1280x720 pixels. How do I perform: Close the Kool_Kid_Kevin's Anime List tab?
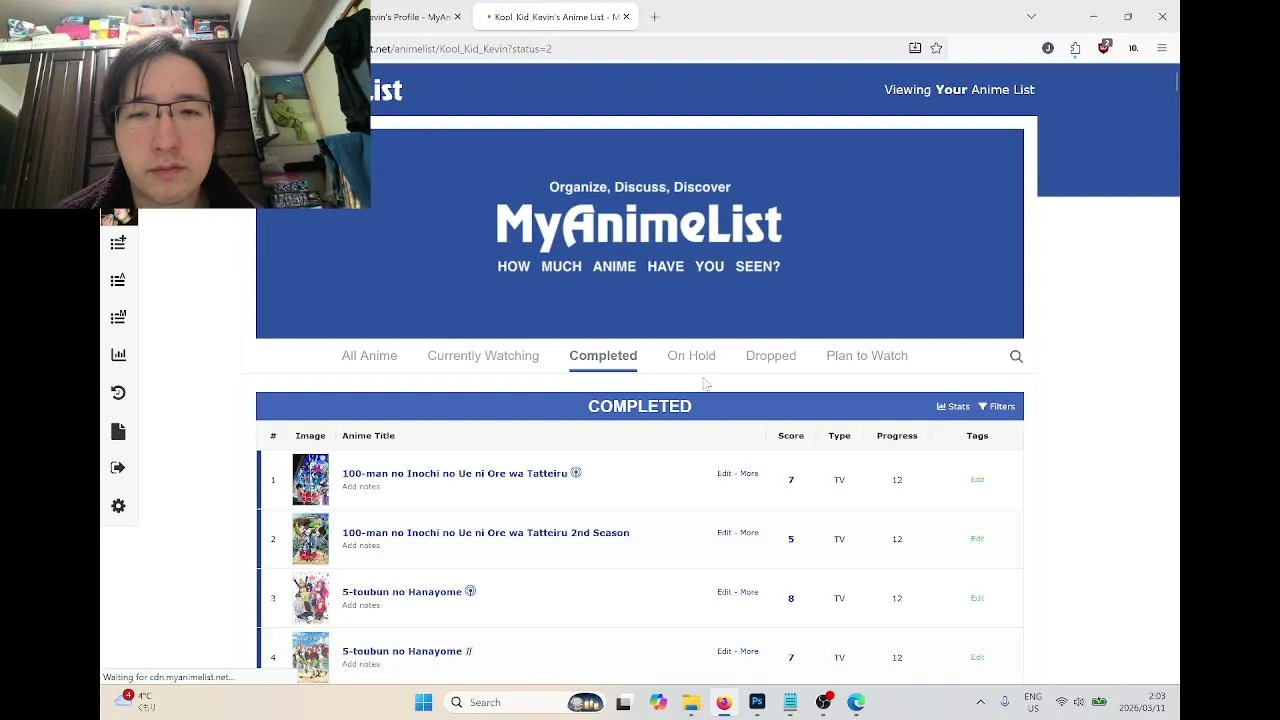[x=626, y=17]
